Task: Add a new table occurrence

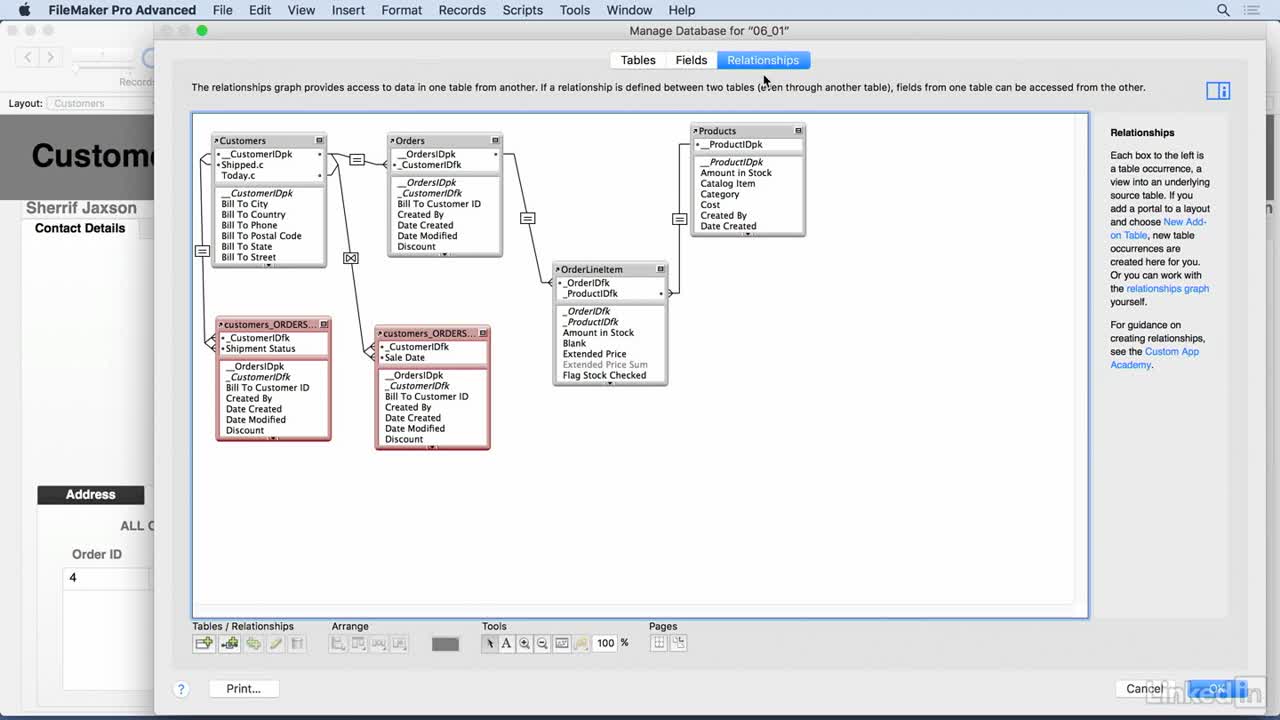Action: click(x=204, y=644)
